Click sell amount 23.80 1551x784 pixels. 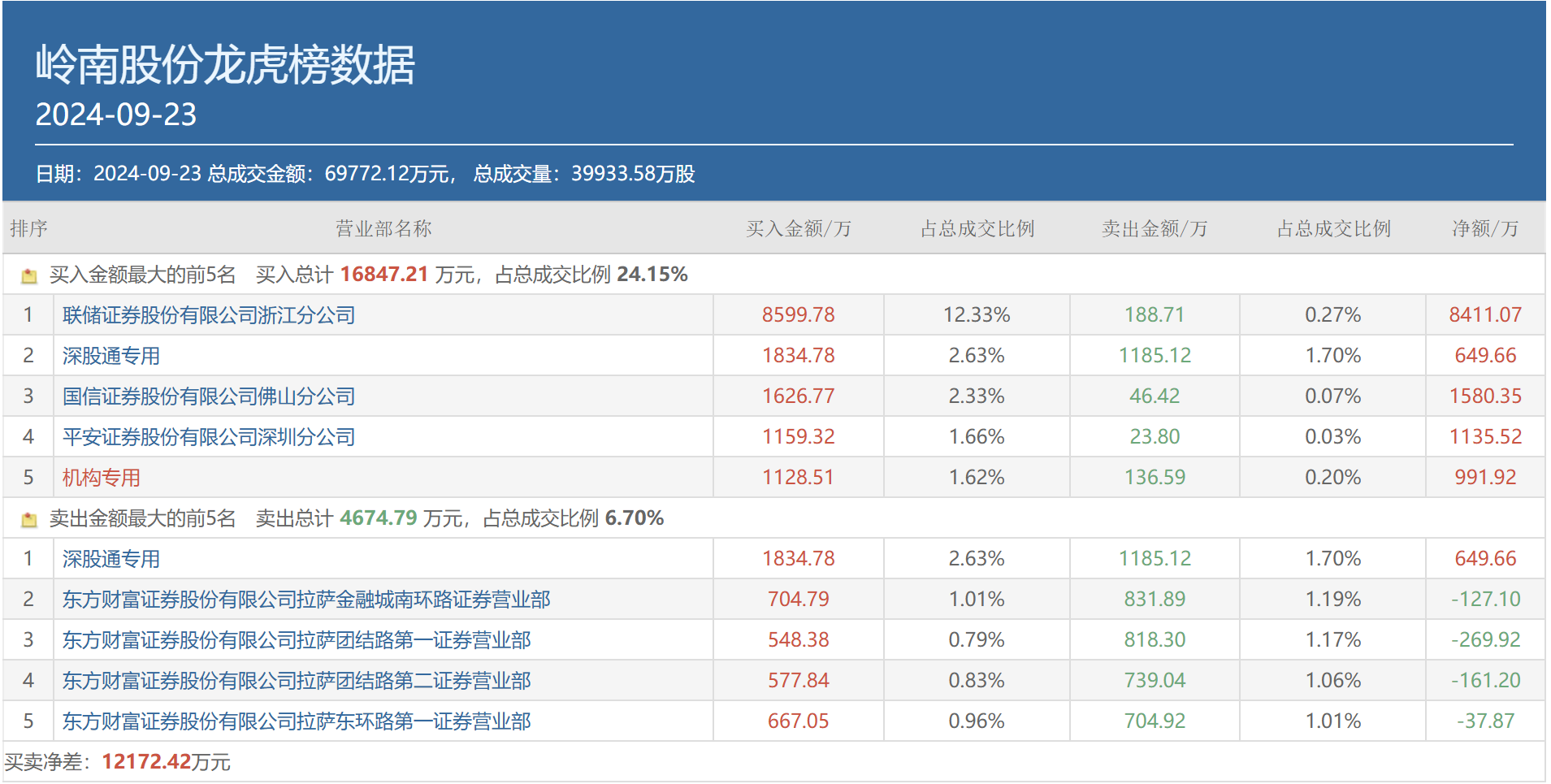pyautogui.click(x=1155, y=437)
